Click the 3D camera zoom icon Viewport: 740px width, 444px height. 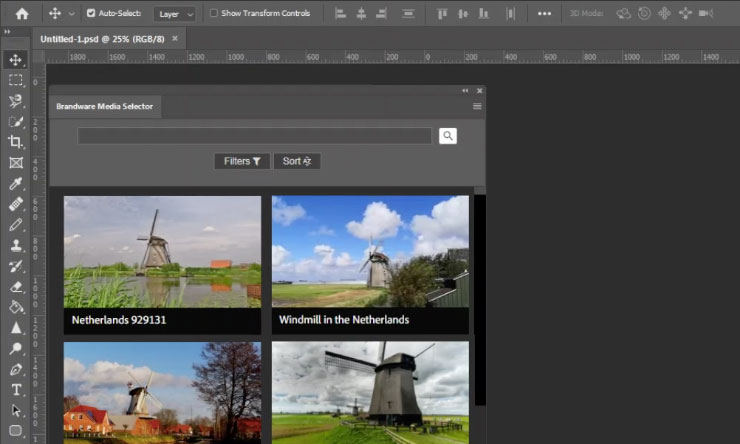tap(706, 14)
